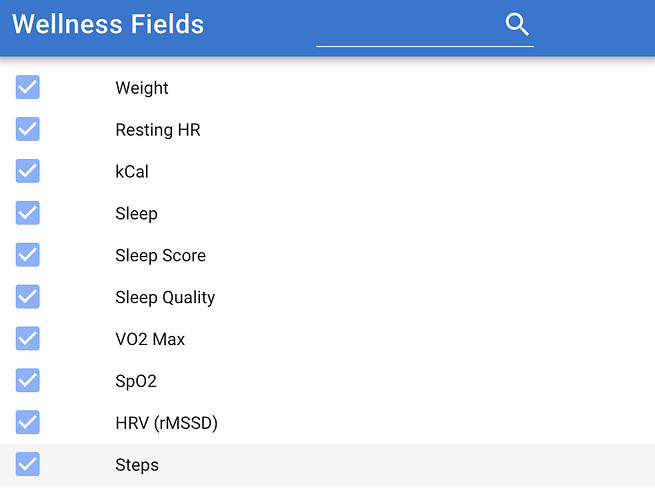Disable the kCal field checkbox
The height and width of the screenshot is (500, 655).
(x=28, y=171)
